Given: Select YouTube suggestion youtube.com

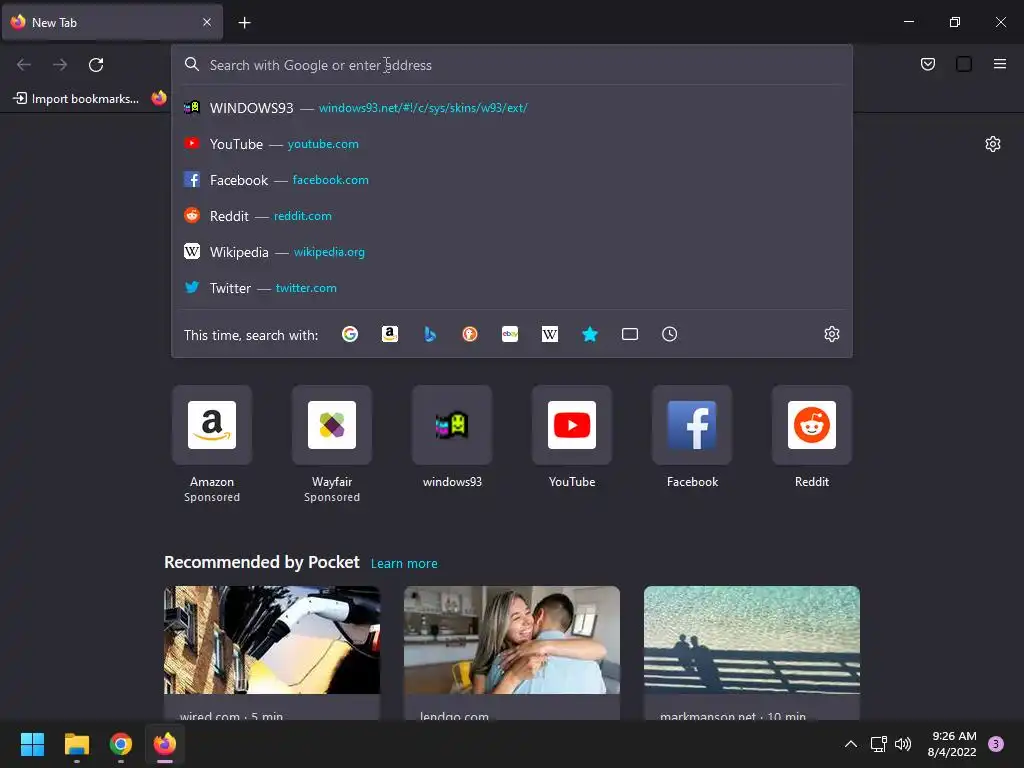Looking at the screenshot, I should (512, 144).
